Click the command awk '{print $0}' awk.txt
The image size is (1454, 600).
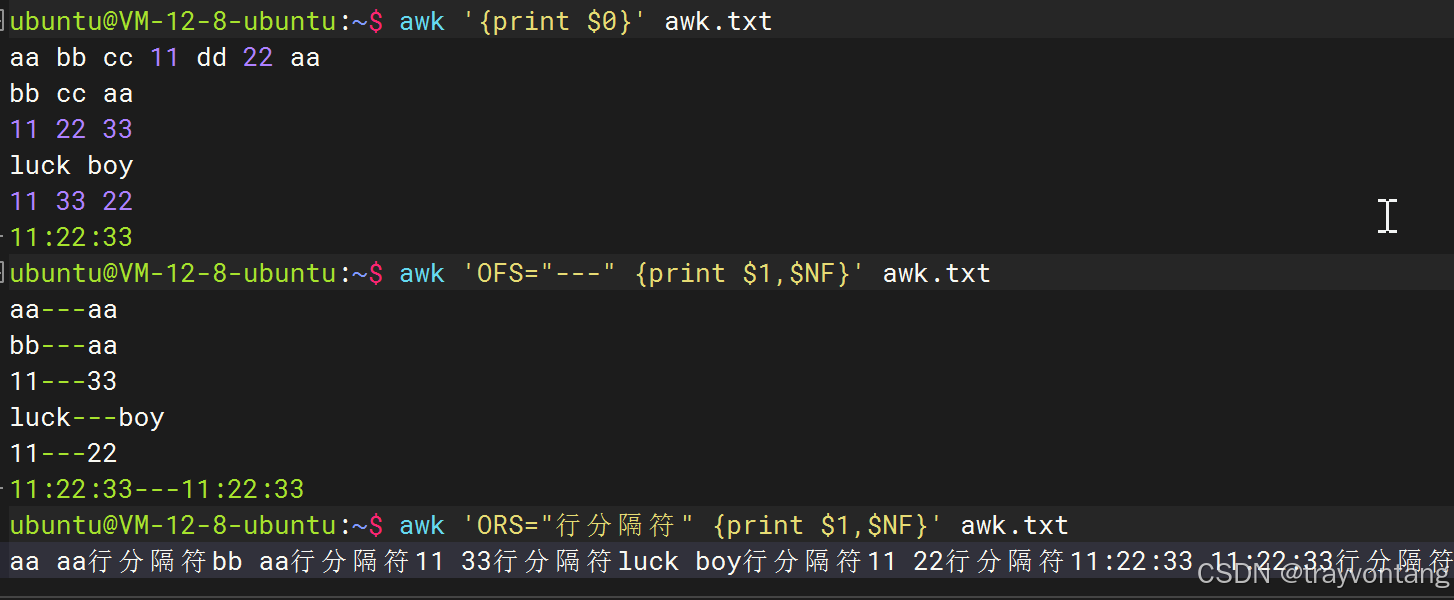click(x=586, y=22)
